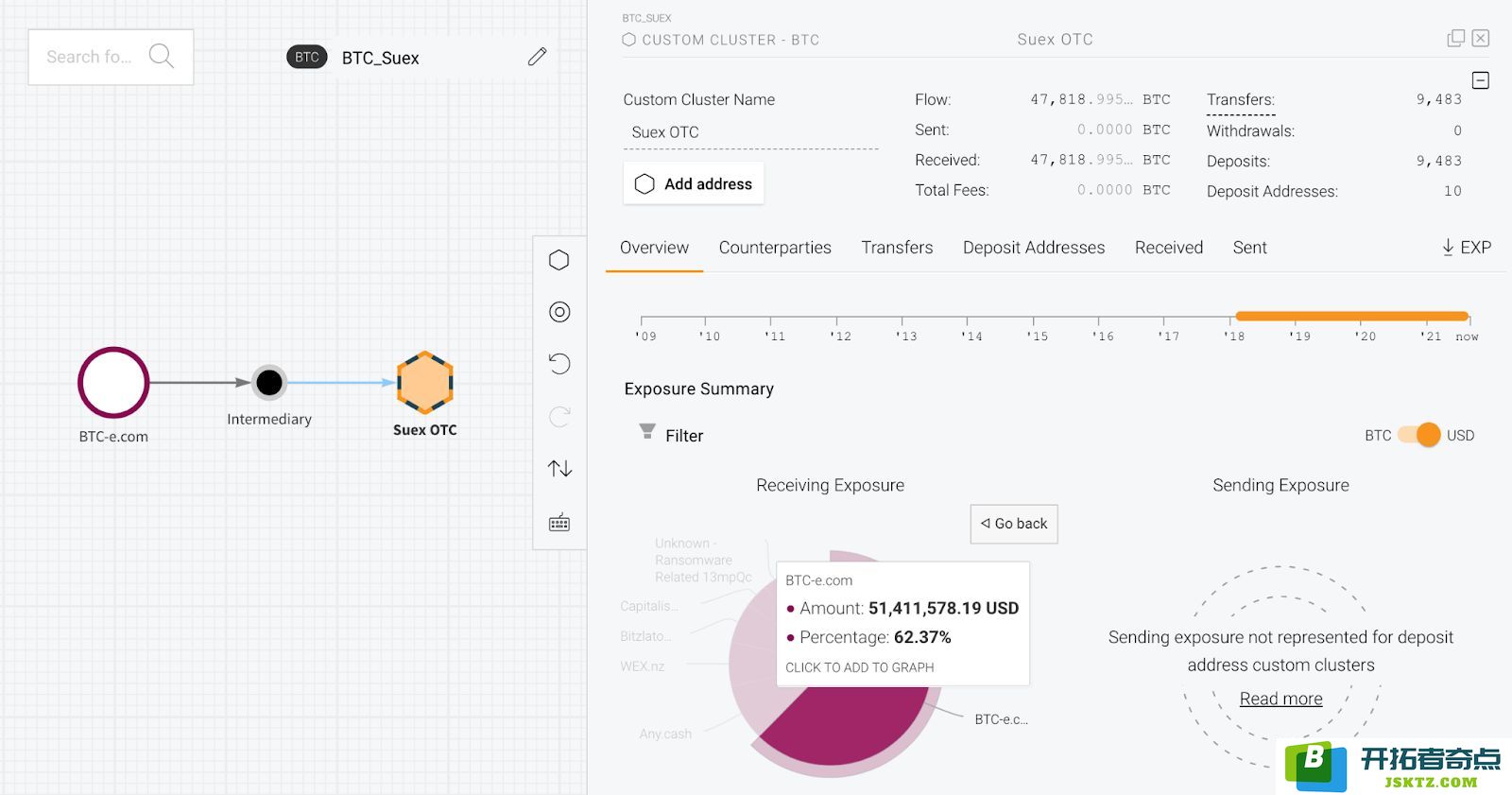
Task: Edit graph name with pencil icon
Action: tap(537, 57)
